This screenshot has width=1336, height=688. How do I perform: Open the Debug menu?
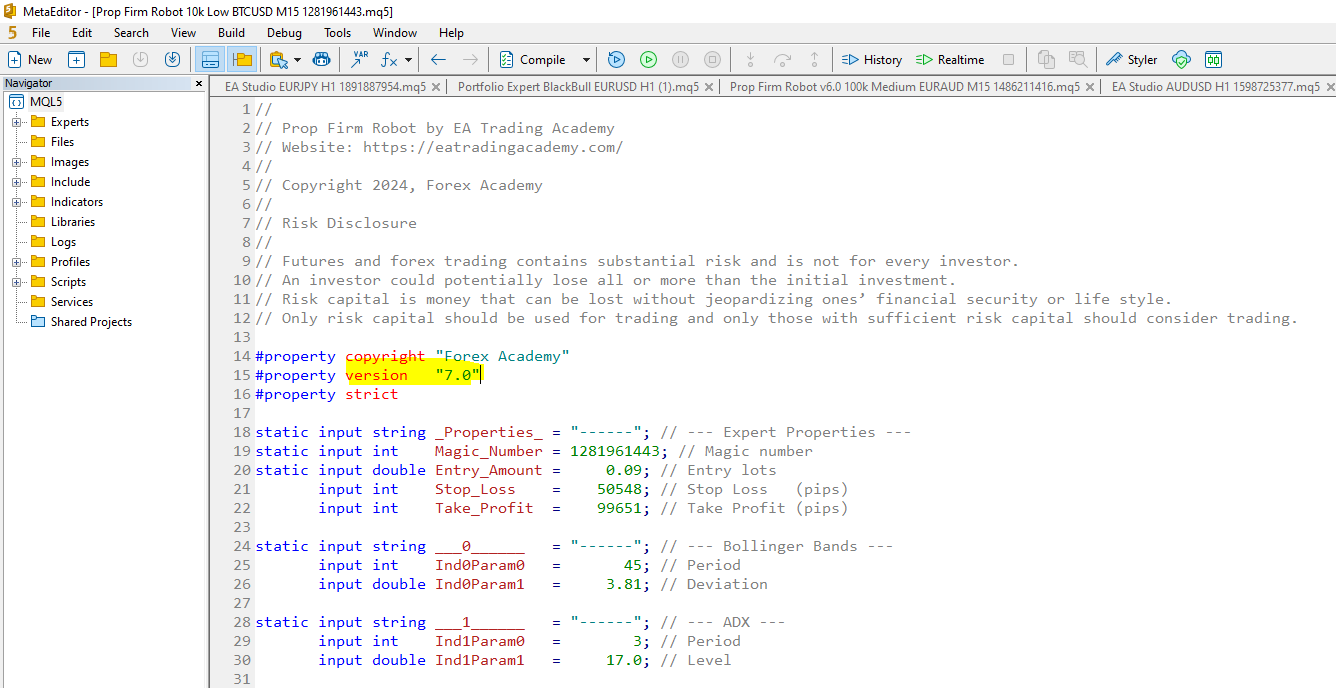284,33
